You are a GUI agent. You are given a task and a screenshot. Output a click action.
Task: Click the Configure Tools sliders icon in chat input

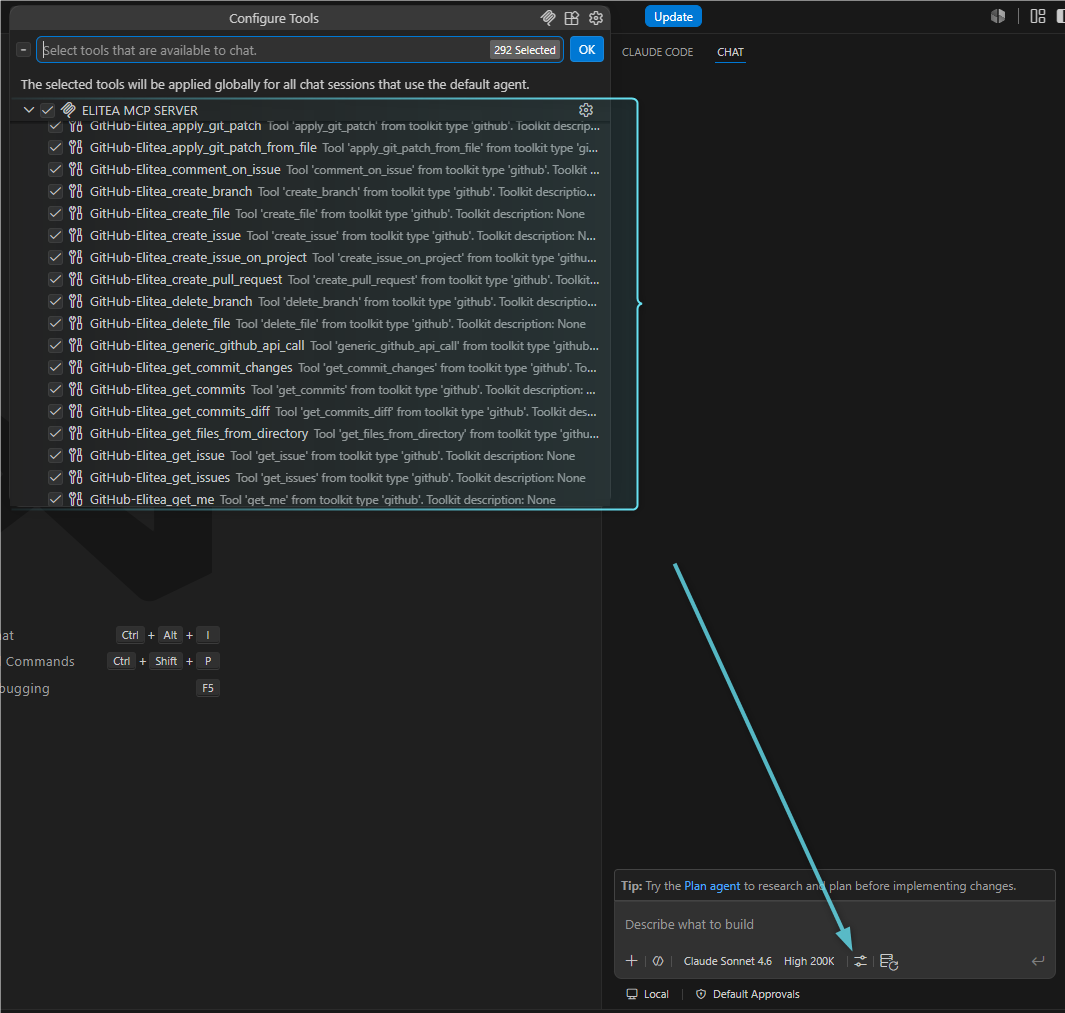(860, 961)
